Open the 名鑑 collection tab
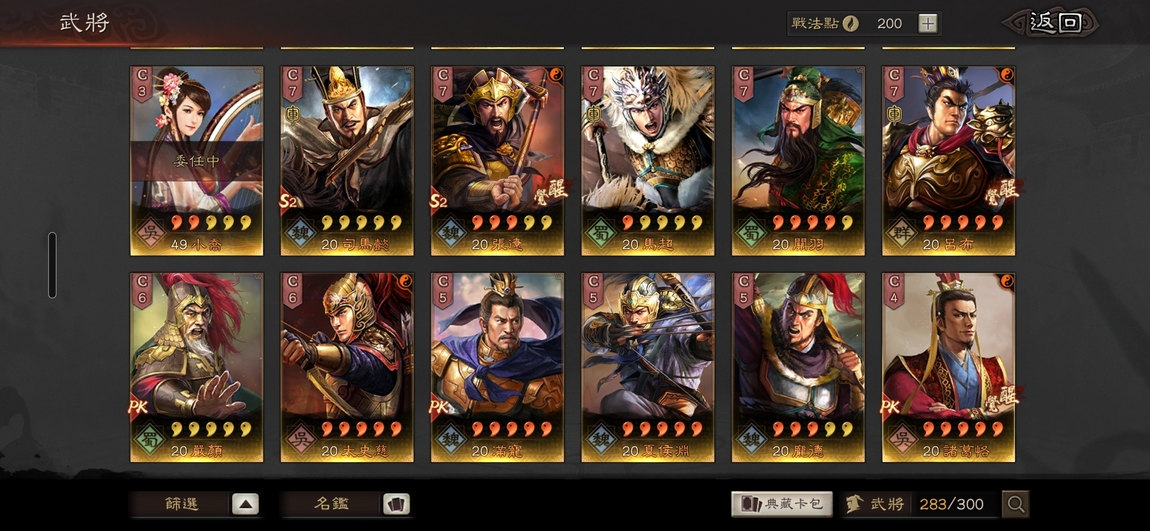The width and height of the screenshot is (1150, 531). (x=332, y=504)
